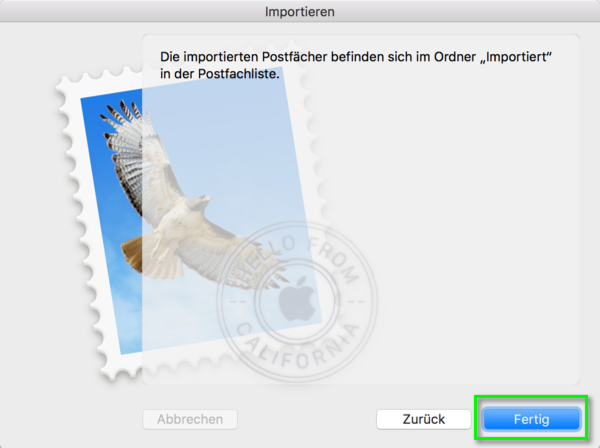
Task: Click the greyed-out Abbrechen button
Action: click(x=190, y=419)
